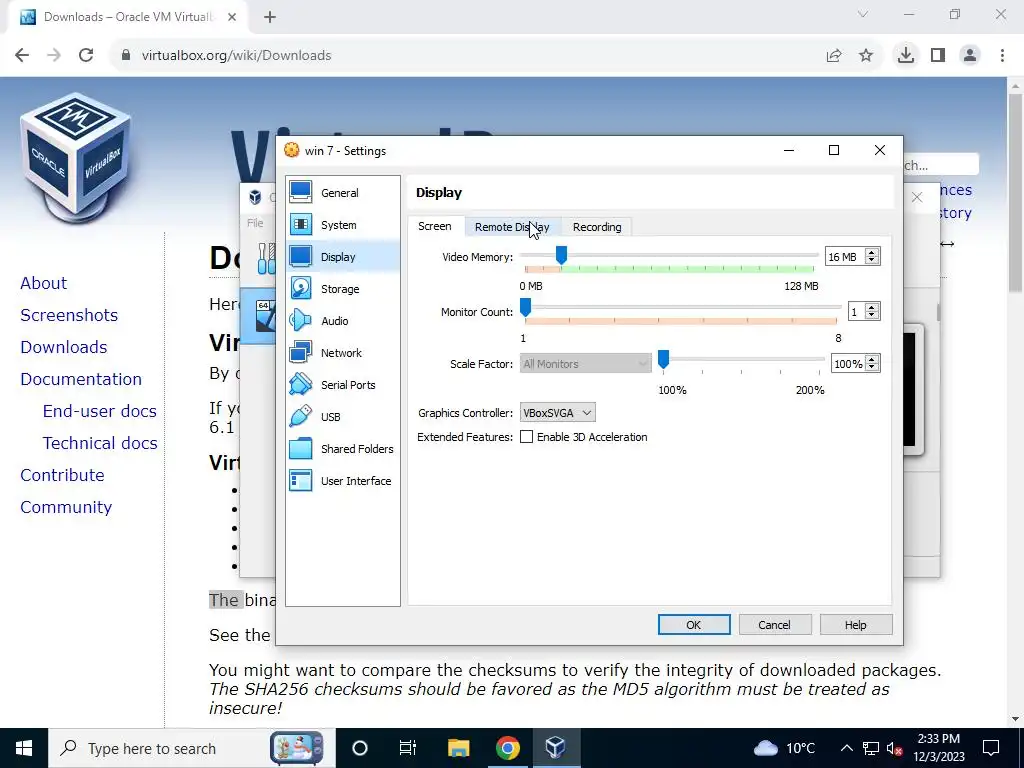
Task: Open a new Chrome tab
Action: pyautogui.click(x=270, y=17)
